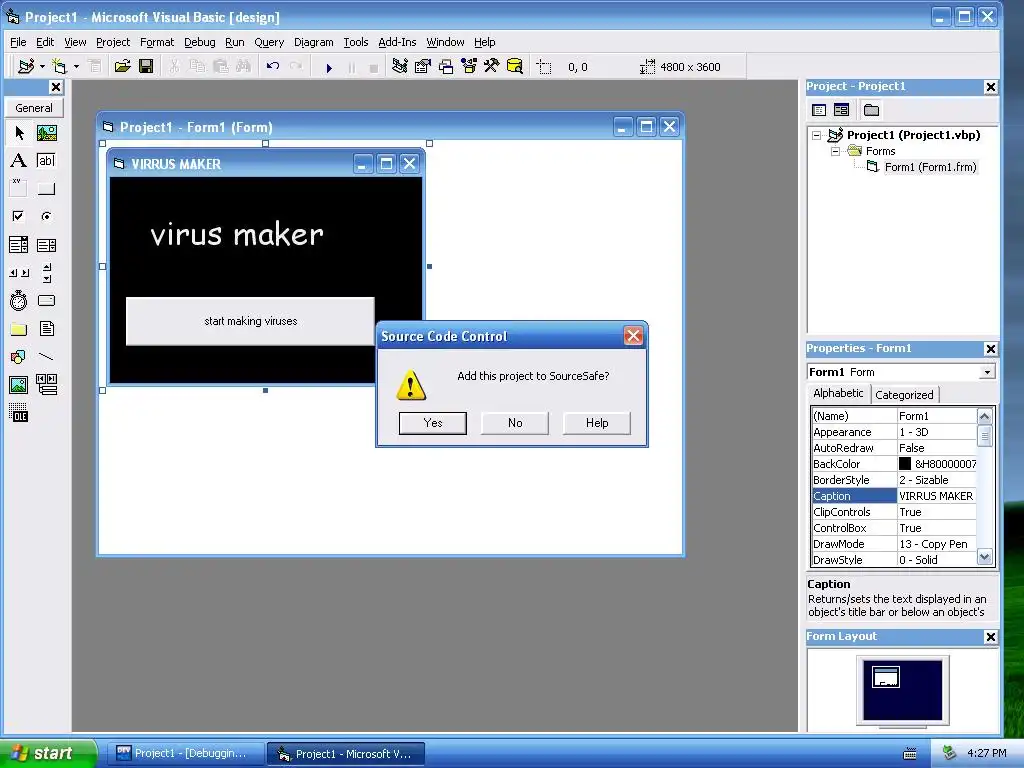Pick the horizontal scrollbar control tool

click(x=19, y=273)
